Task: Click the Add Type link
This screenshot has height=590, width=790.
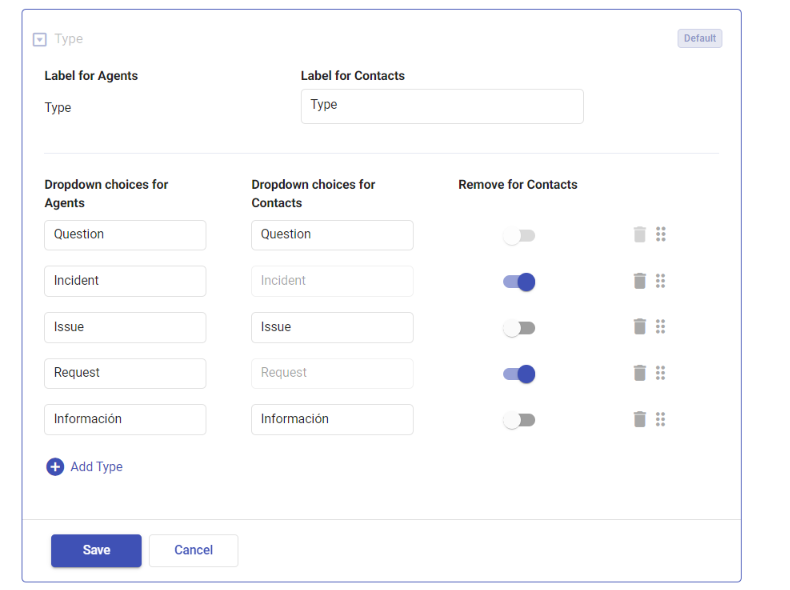Action: click(97, 467)
